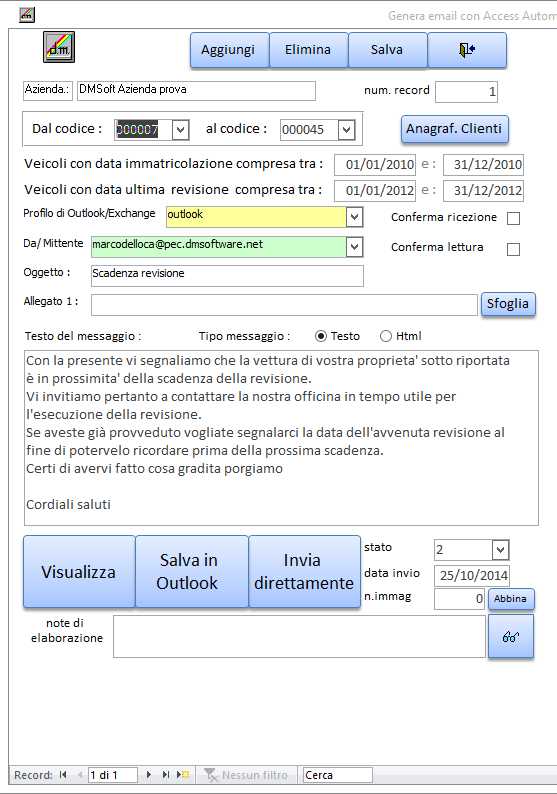Click the num. record field
Viewport: 557px width, 794px height.
[466, 92]
